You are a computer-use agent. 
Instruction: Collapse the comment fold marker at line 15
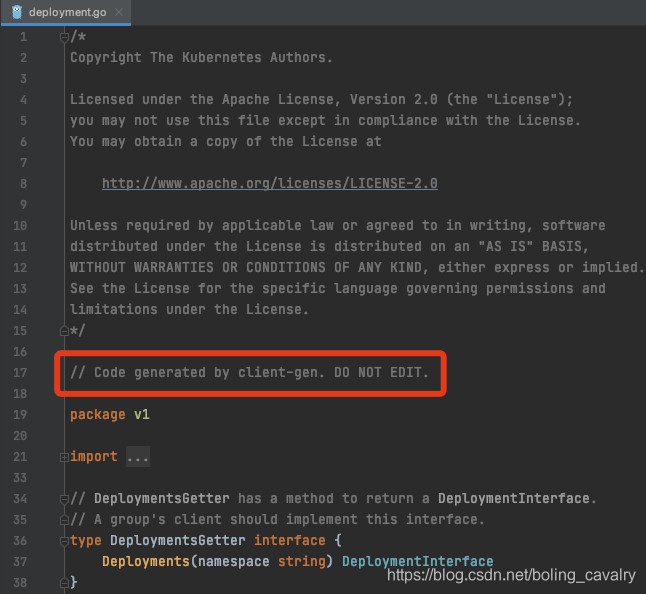(64, 331)
